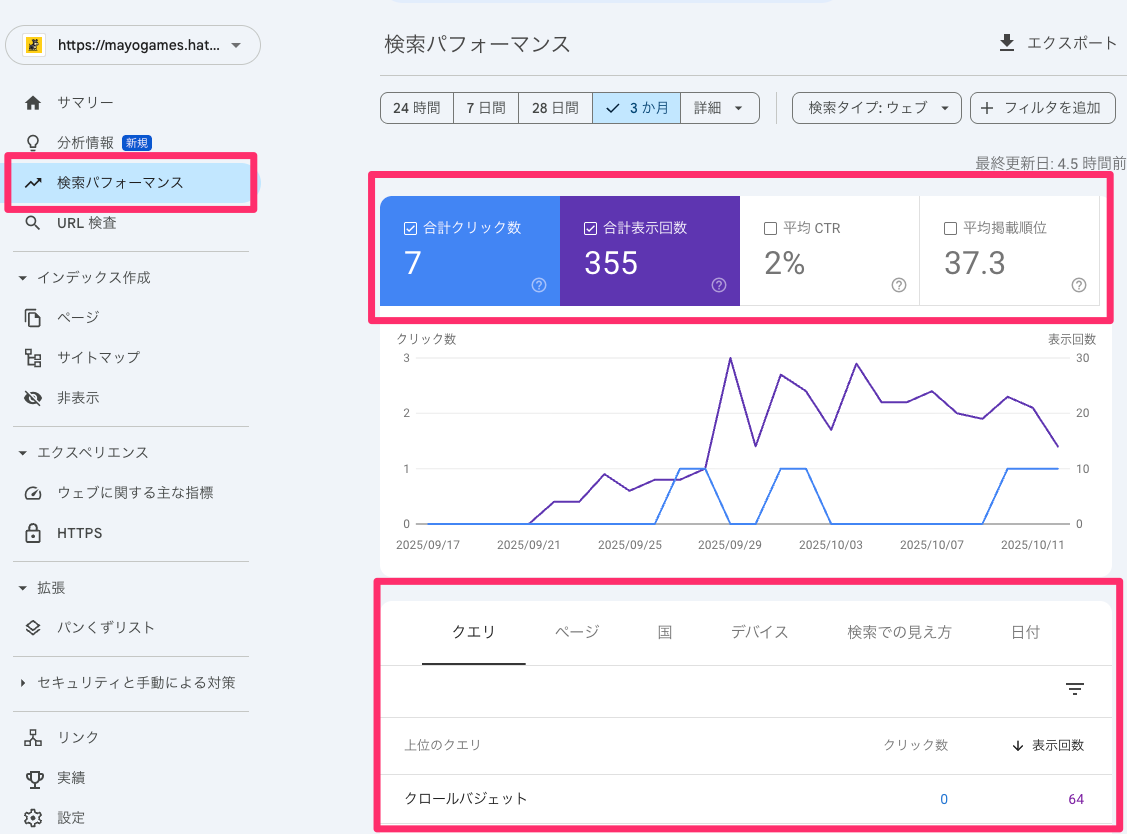Image resolution: width=1127 pixels, height=834 pixels.
Task: Click the home icon beside サマリー
Action: [x=33, y=103]
